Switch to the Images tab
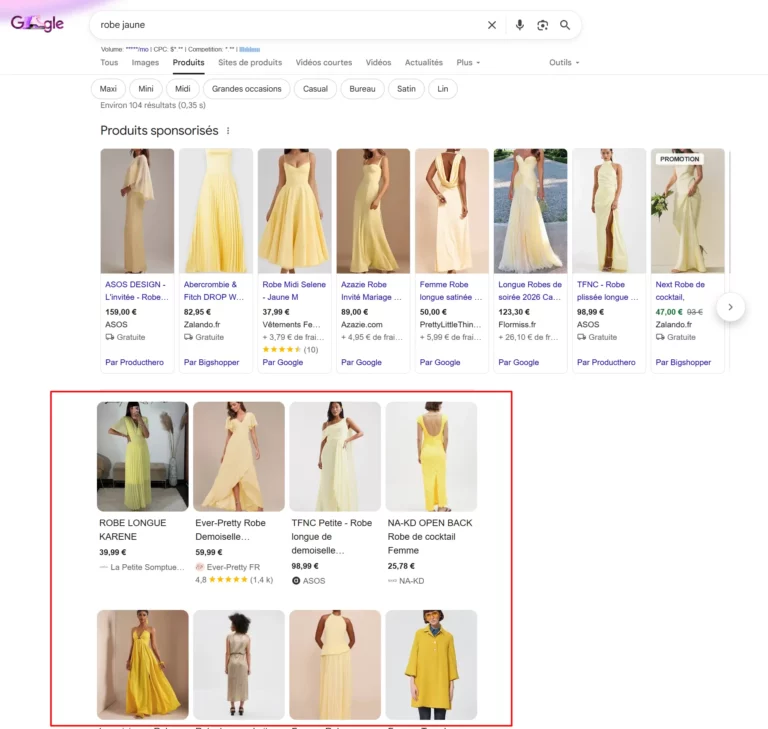The image size is (768, 729). tap(145, 63)
